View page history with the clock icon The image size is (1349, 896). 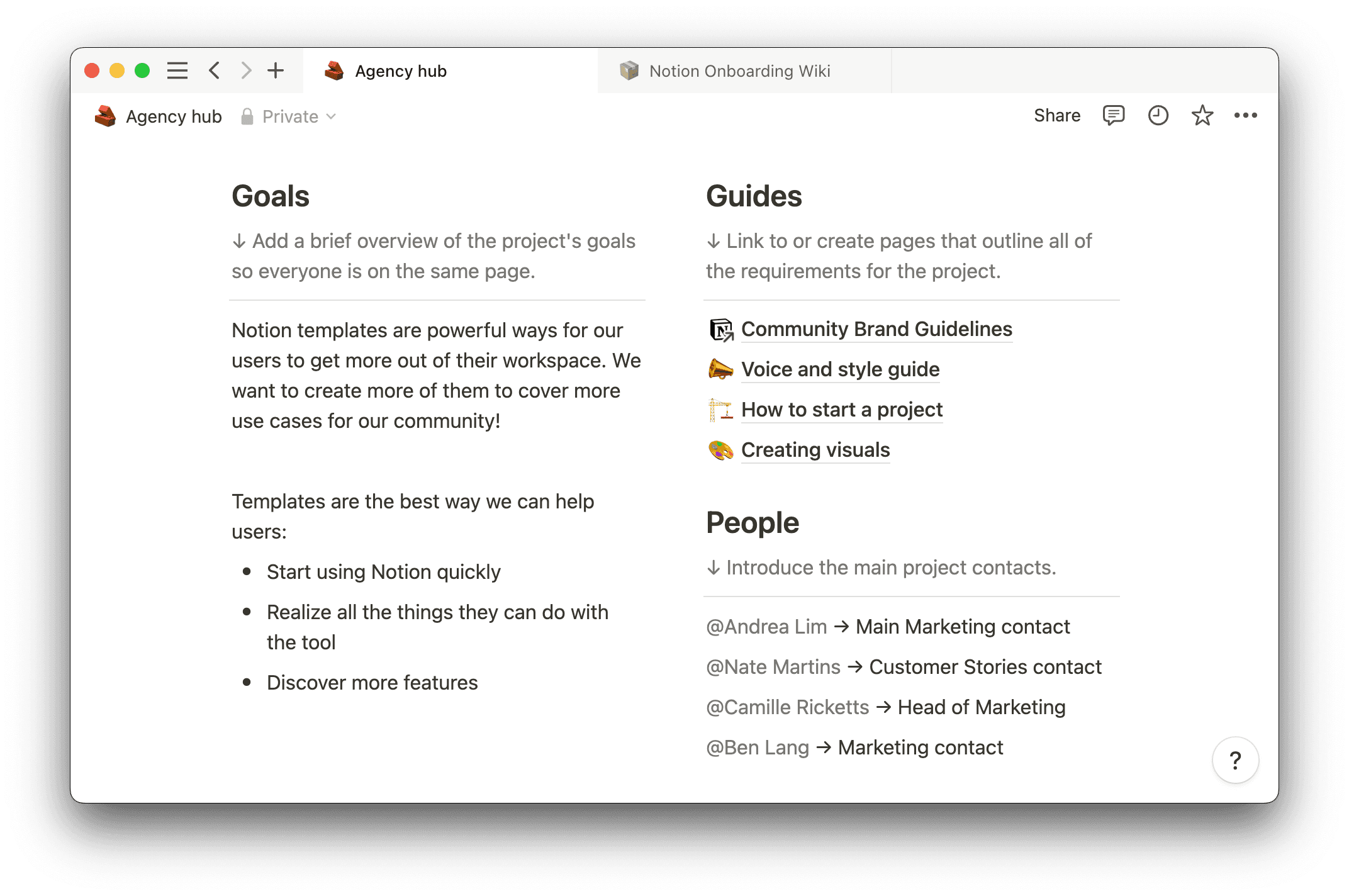coord(1158,115)
